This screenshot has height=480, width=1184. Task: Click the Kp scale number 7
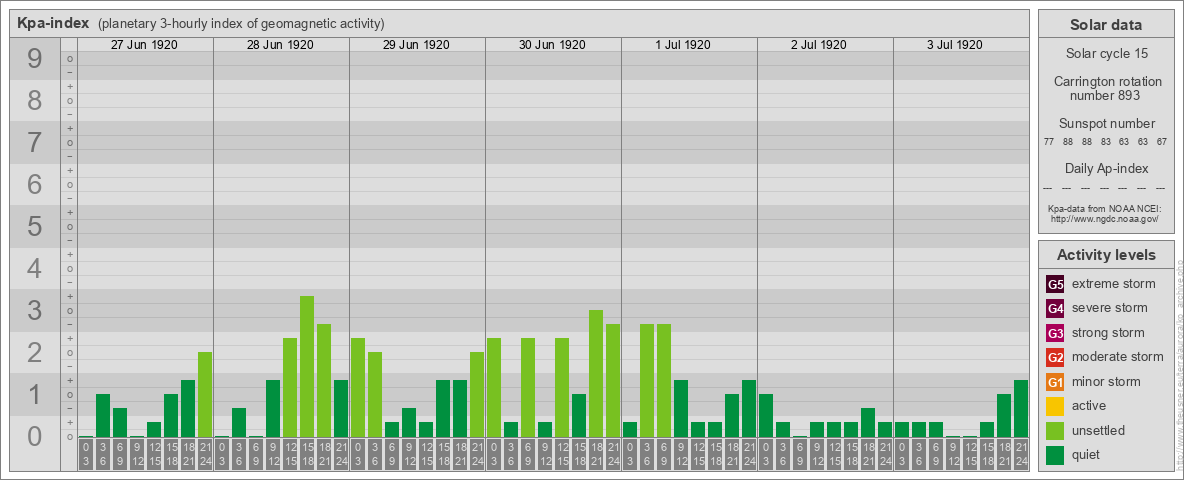(34, 143)
